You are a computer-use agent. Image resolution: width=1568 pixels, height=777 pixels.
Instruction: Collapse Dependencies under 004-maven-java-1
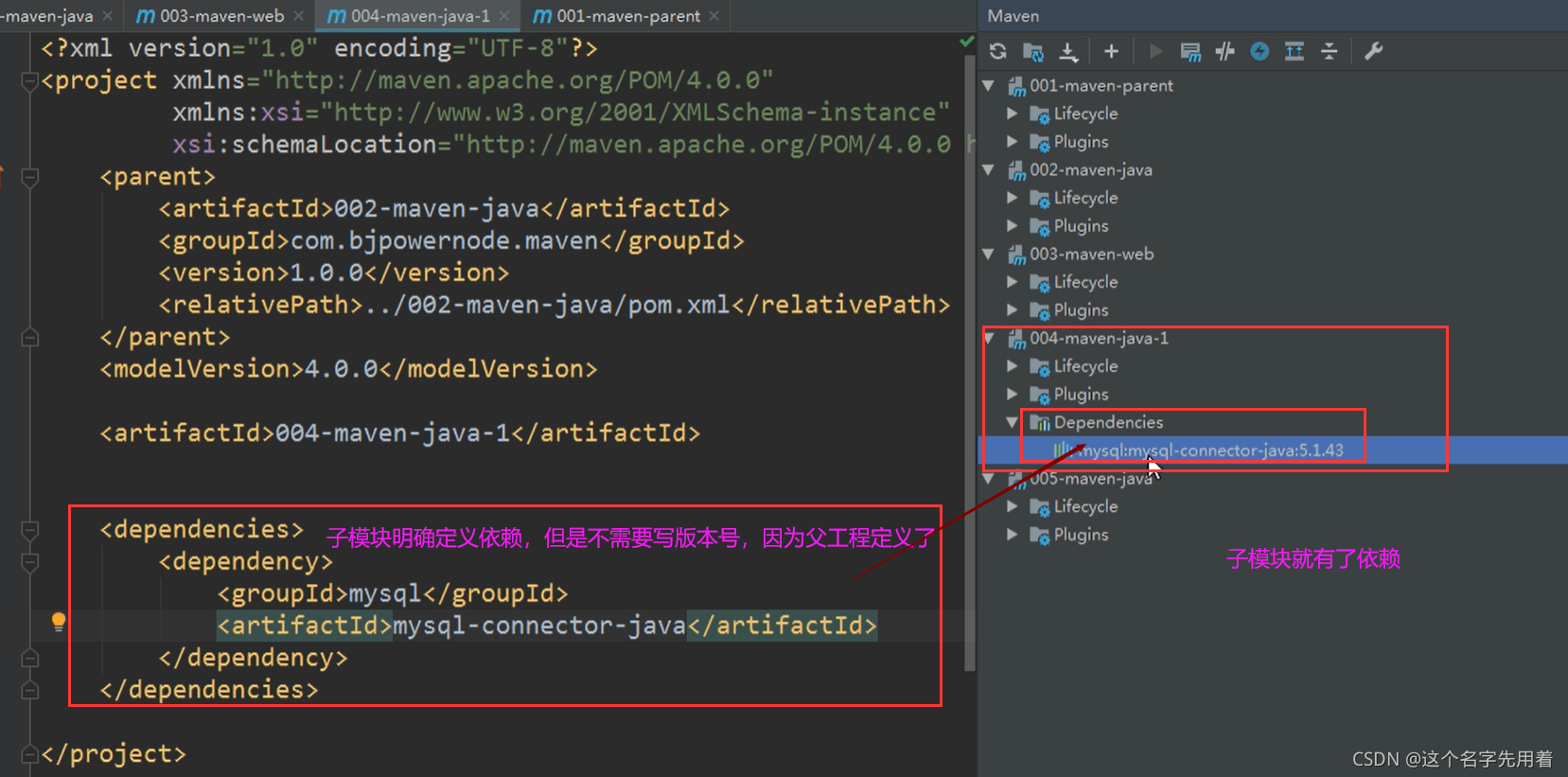1013,422
